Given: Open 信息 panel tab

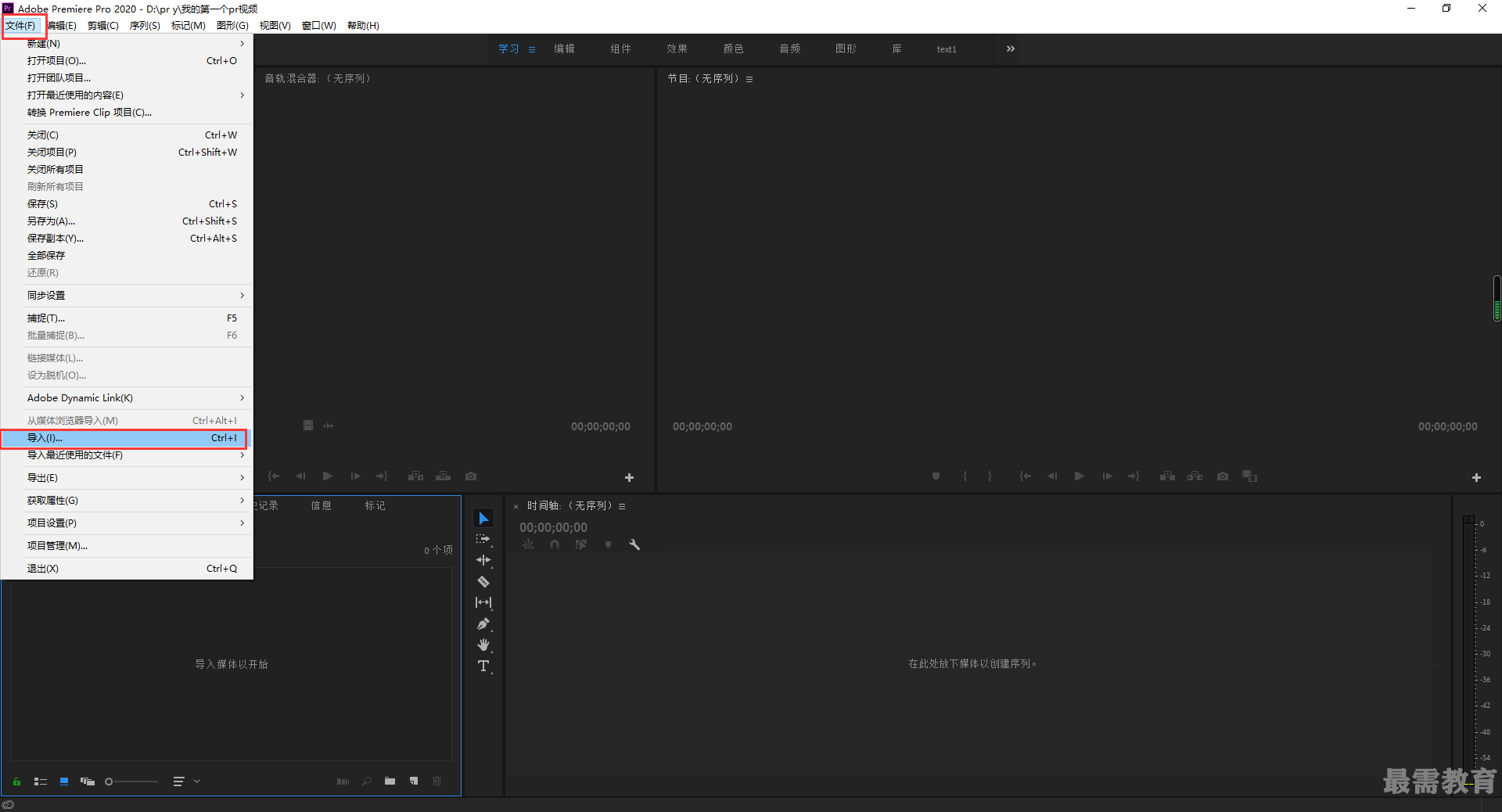Looking at the screenshot, I should click(321, 506).
